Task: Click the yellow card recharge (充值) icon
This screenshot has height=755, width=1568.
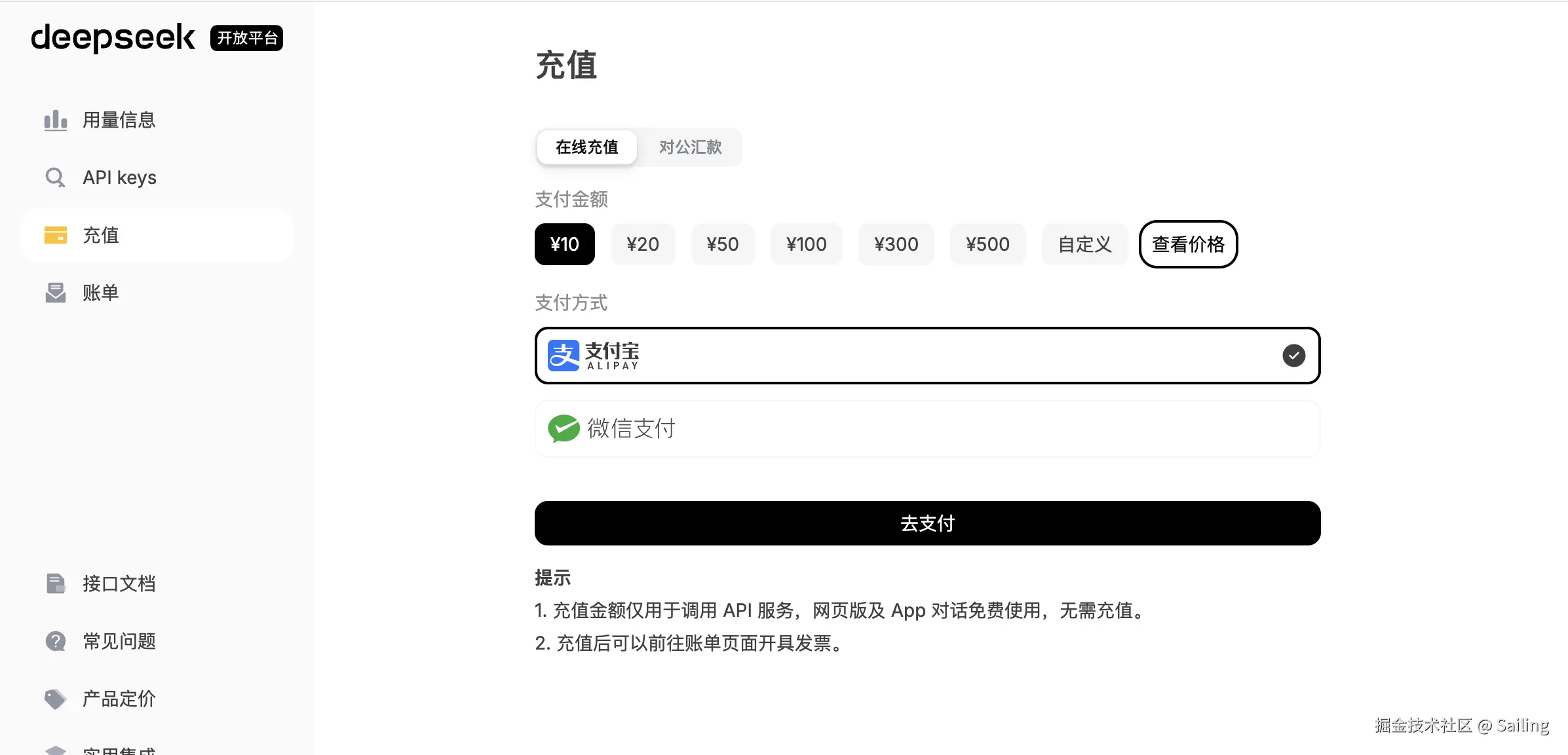Action: tap(56, 235)
